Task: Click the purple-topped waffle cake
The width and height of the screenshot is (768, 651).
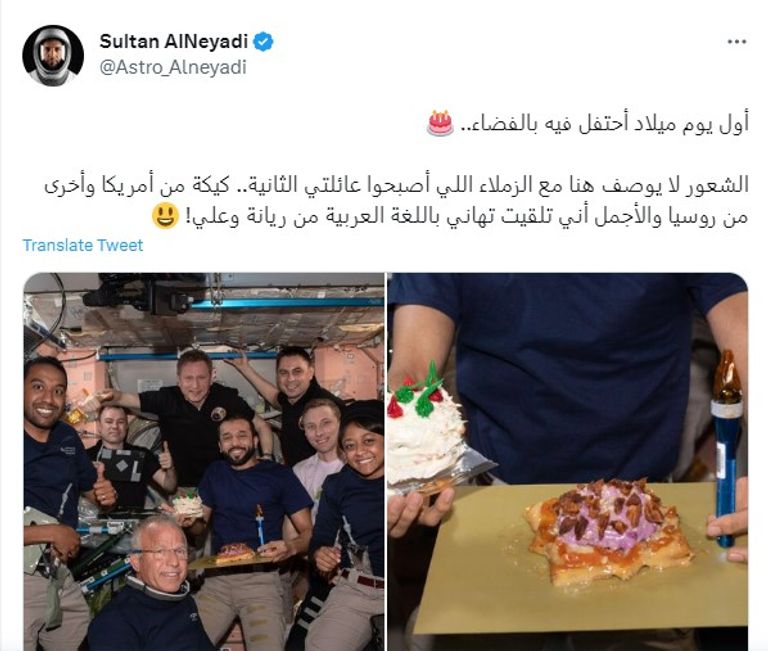Action: [x=609, y=529]
